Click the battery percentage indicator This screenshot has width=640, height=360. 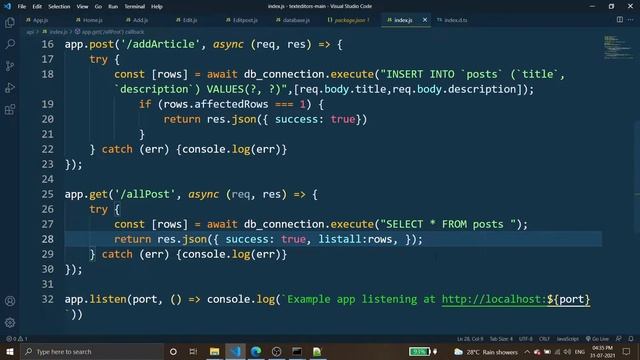pos(420,351)
